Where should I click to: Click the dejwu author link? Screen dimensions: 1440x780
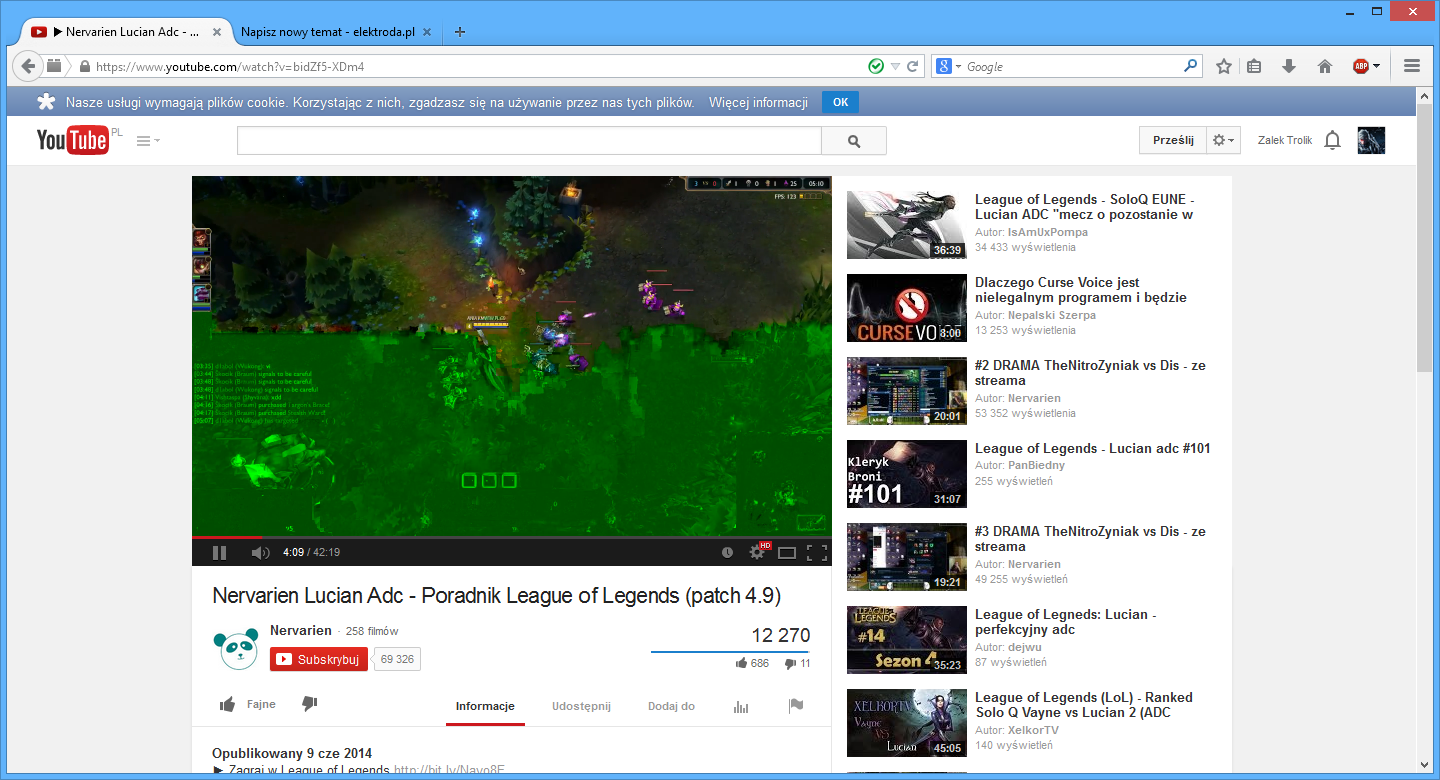(x=1024, y=647)
